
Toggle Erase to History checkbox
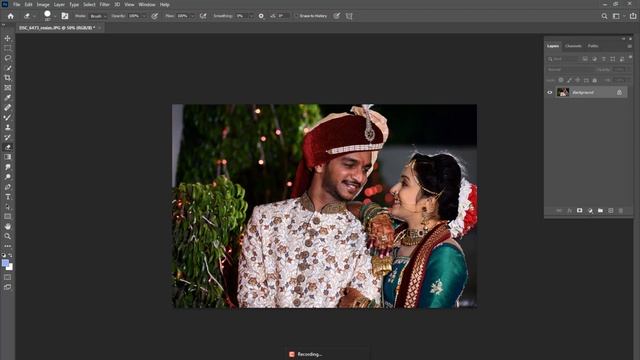click(x=297, y=16)
